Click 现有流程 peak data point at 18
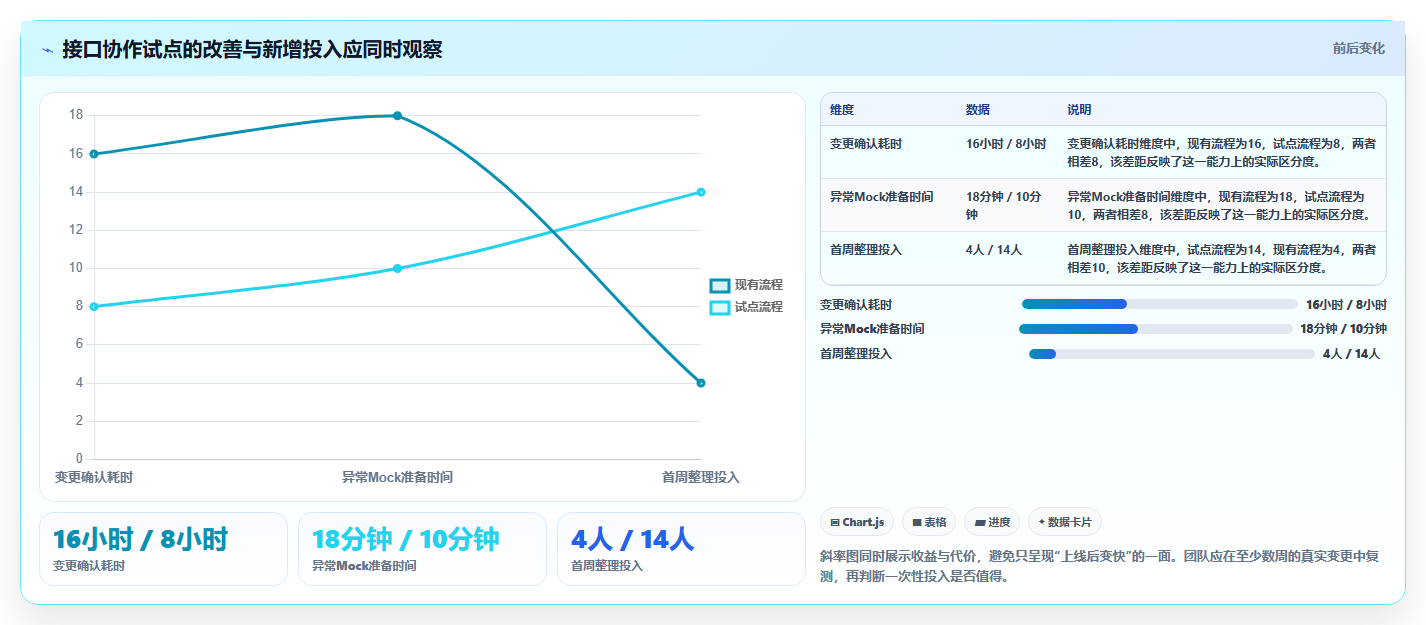 pyautogui.click(x=397, y=116)
